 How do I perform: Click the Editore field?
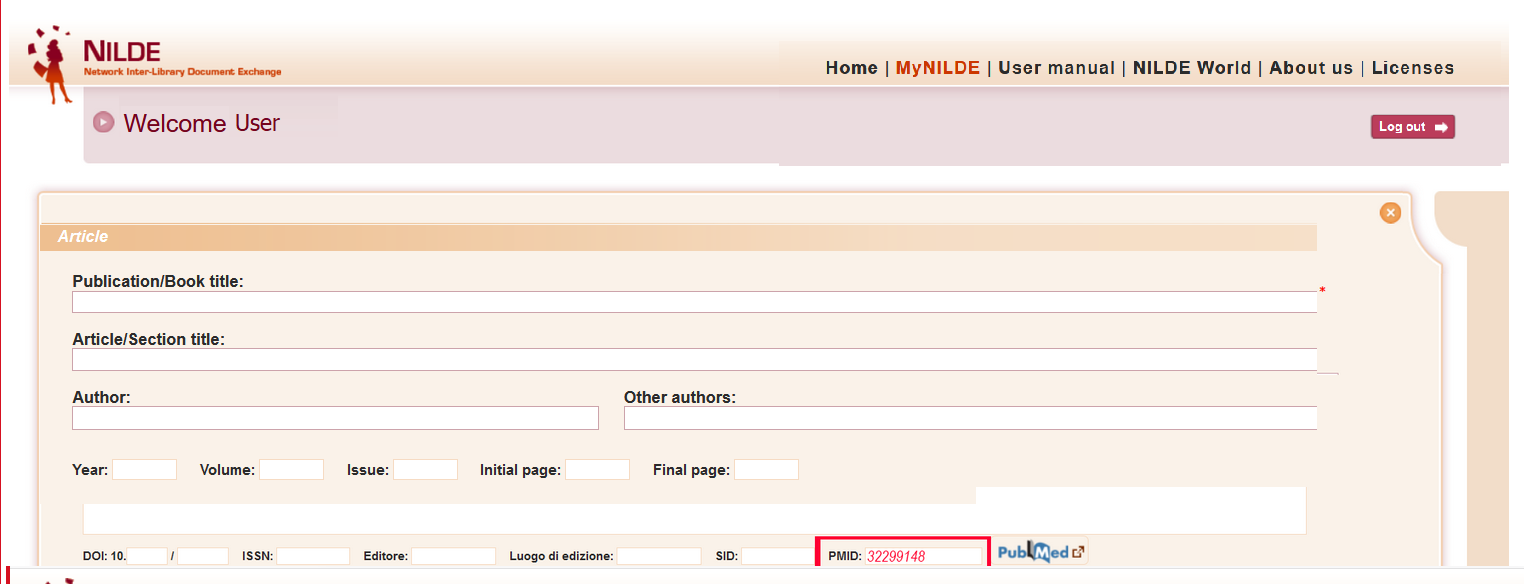453,556
